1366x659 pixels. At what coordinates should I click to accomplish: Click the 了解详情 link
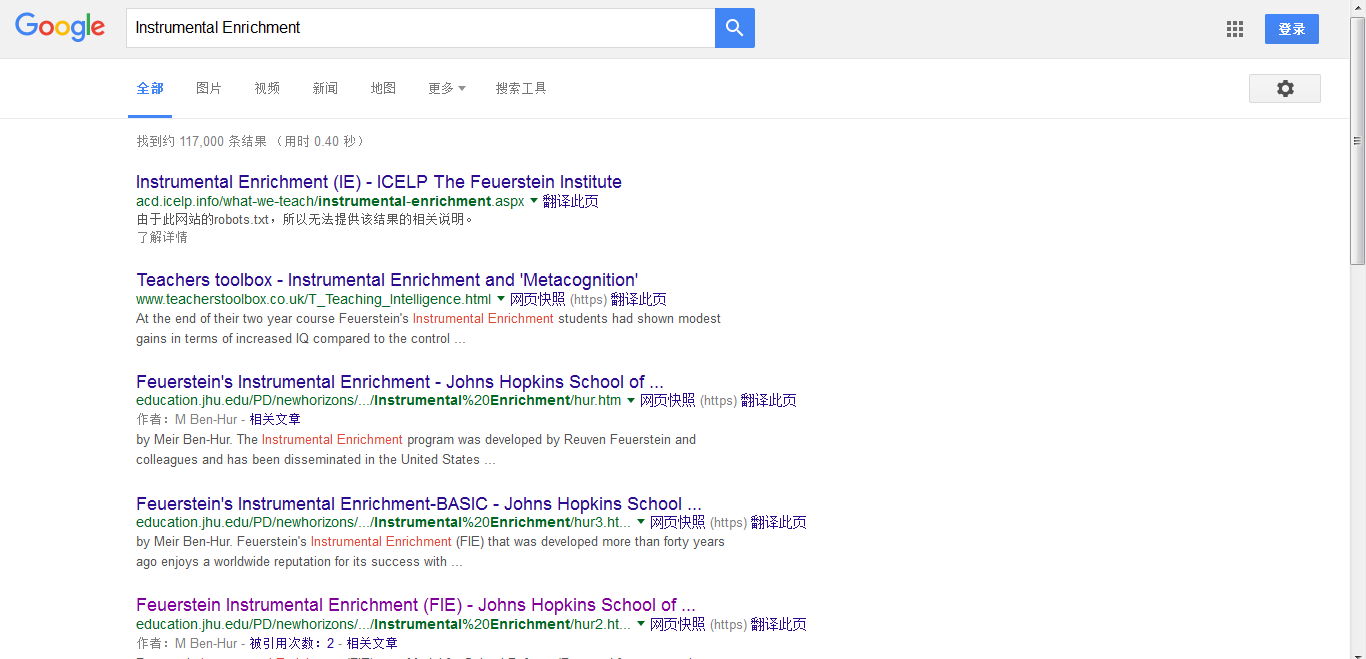tap(162, 237)
